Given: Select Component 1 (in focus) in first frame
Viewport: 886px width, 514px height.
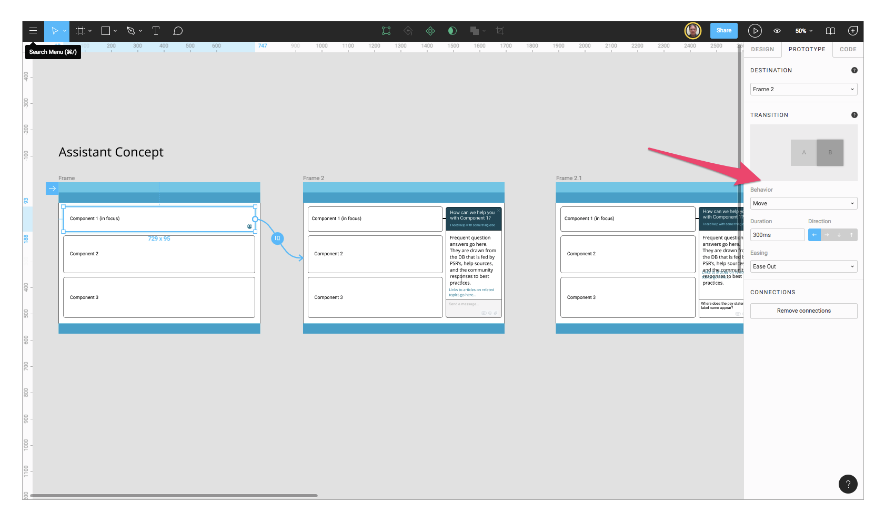Looking at the screenshot, I should [159, 219].
